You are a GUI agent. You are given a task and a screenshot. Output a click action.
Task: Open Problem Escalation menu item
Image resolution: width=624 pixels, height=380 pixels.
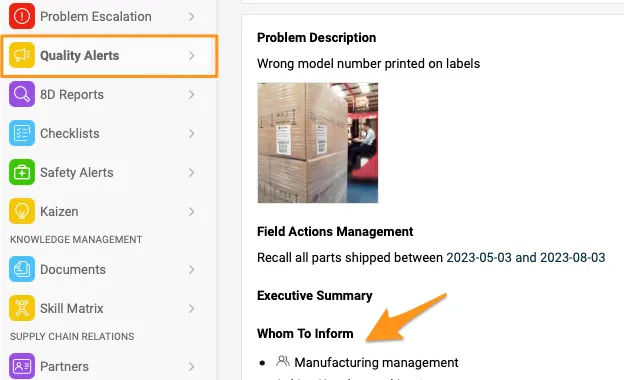coord(109,16)
